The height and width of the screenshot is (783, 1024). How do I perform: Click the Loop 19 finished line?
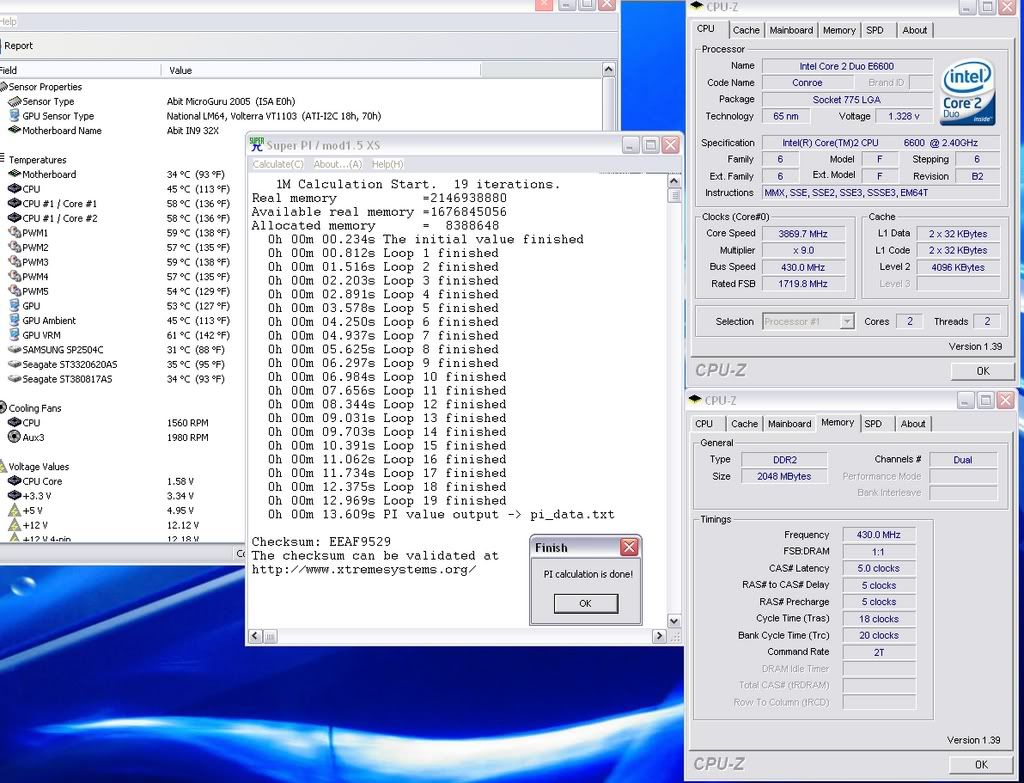387,501
